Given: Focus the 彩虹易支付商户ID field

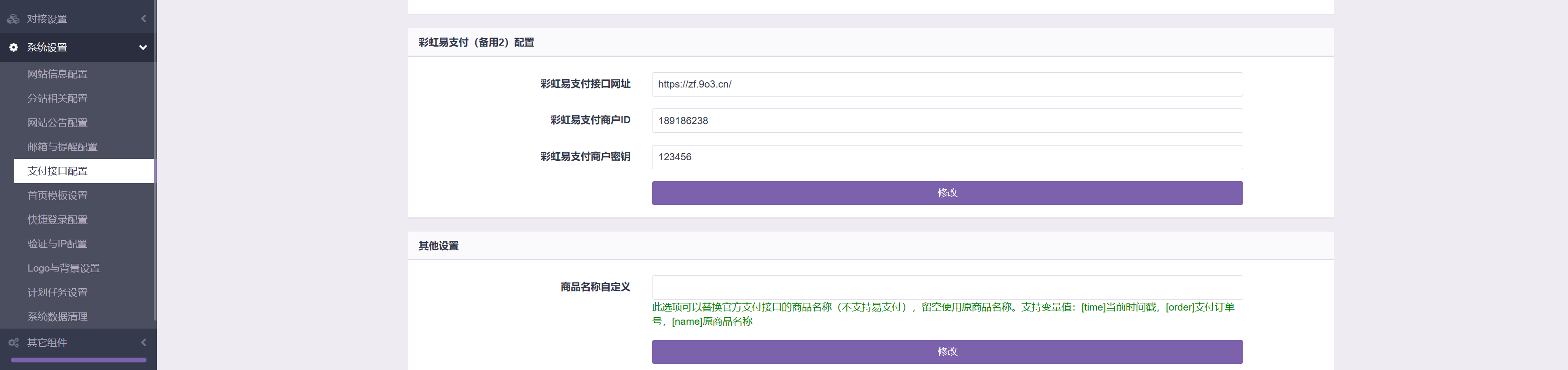Looking at the screenshot, I should (x=946, y=120).
